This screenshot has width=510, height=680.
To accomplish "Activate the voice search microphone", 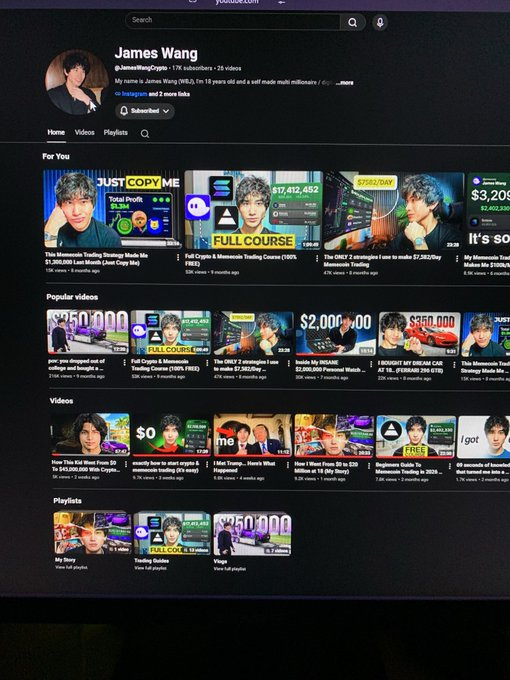I will (380, 23).
